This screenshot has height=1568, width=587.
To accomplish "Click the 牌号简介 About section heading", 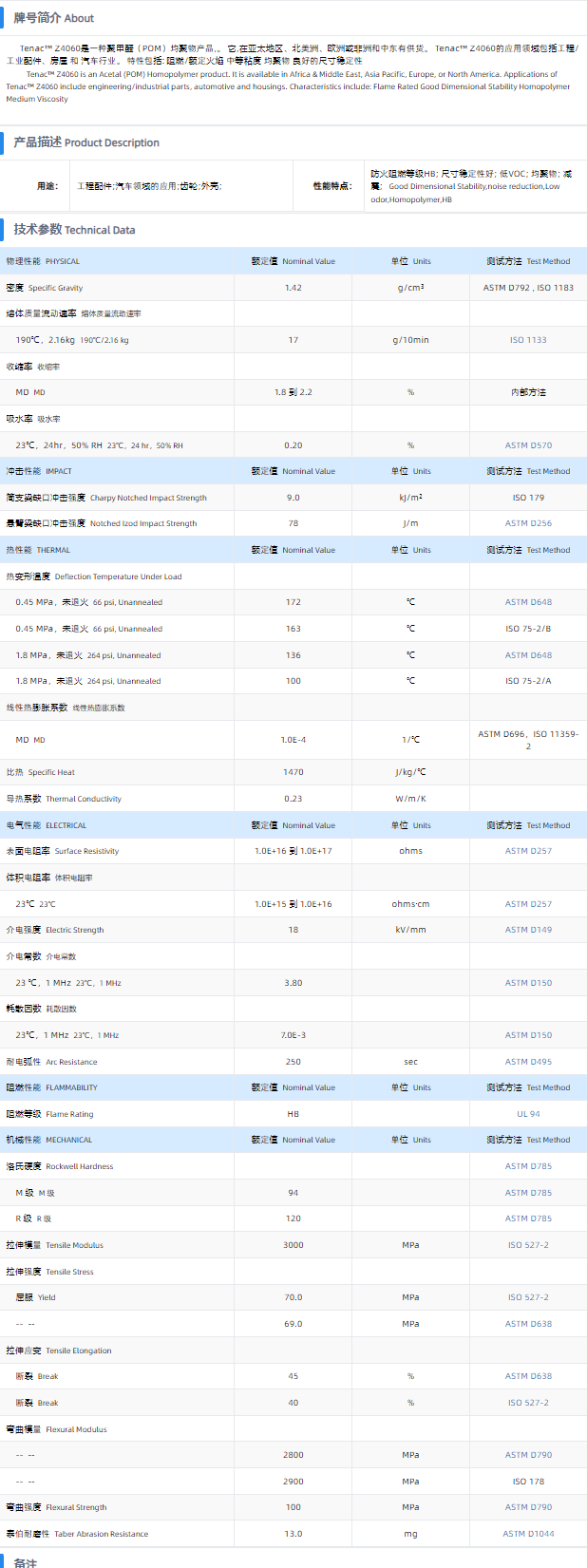I will pyautogui.click(x=54, y=18).
